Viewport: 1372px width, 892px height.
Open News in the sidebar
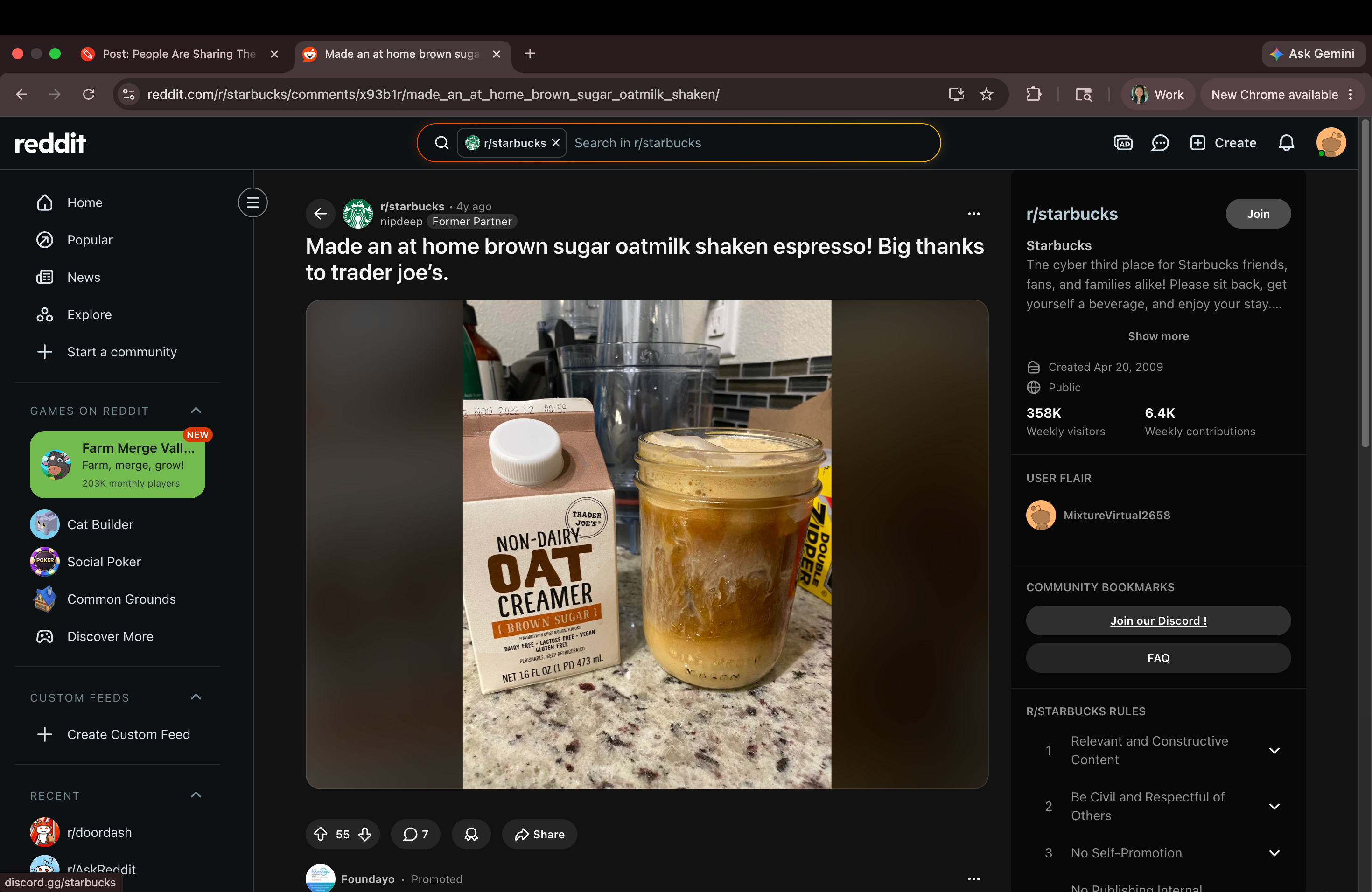[x=118, y=277]
